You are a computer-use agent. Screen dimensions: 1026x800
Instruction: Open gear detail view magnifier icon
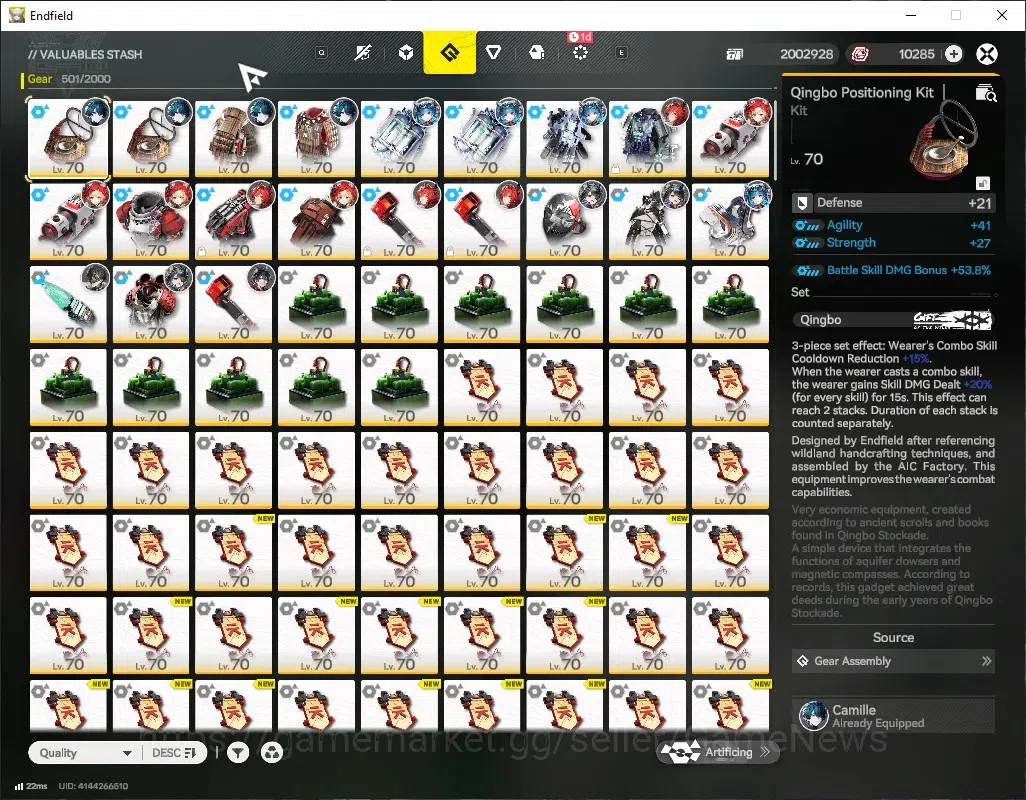(x=985, y=94)
